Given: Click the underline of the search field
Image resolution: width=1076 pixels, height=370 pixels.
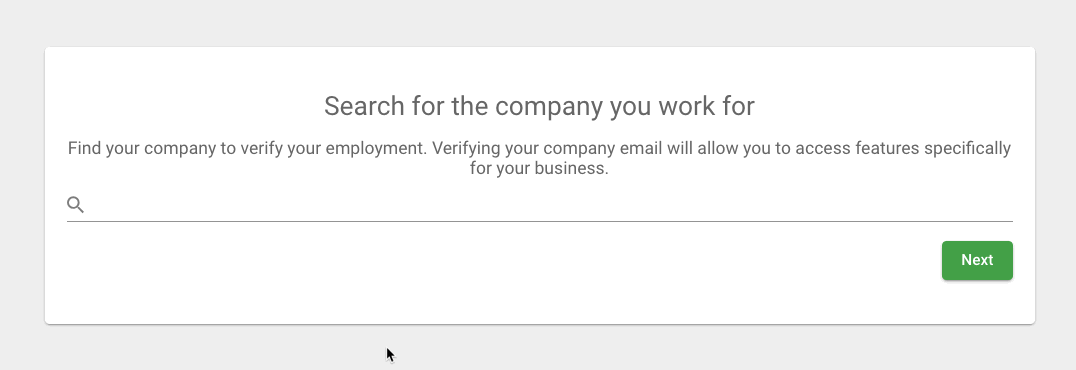Looking at the screenshot, I should point(539,221).
